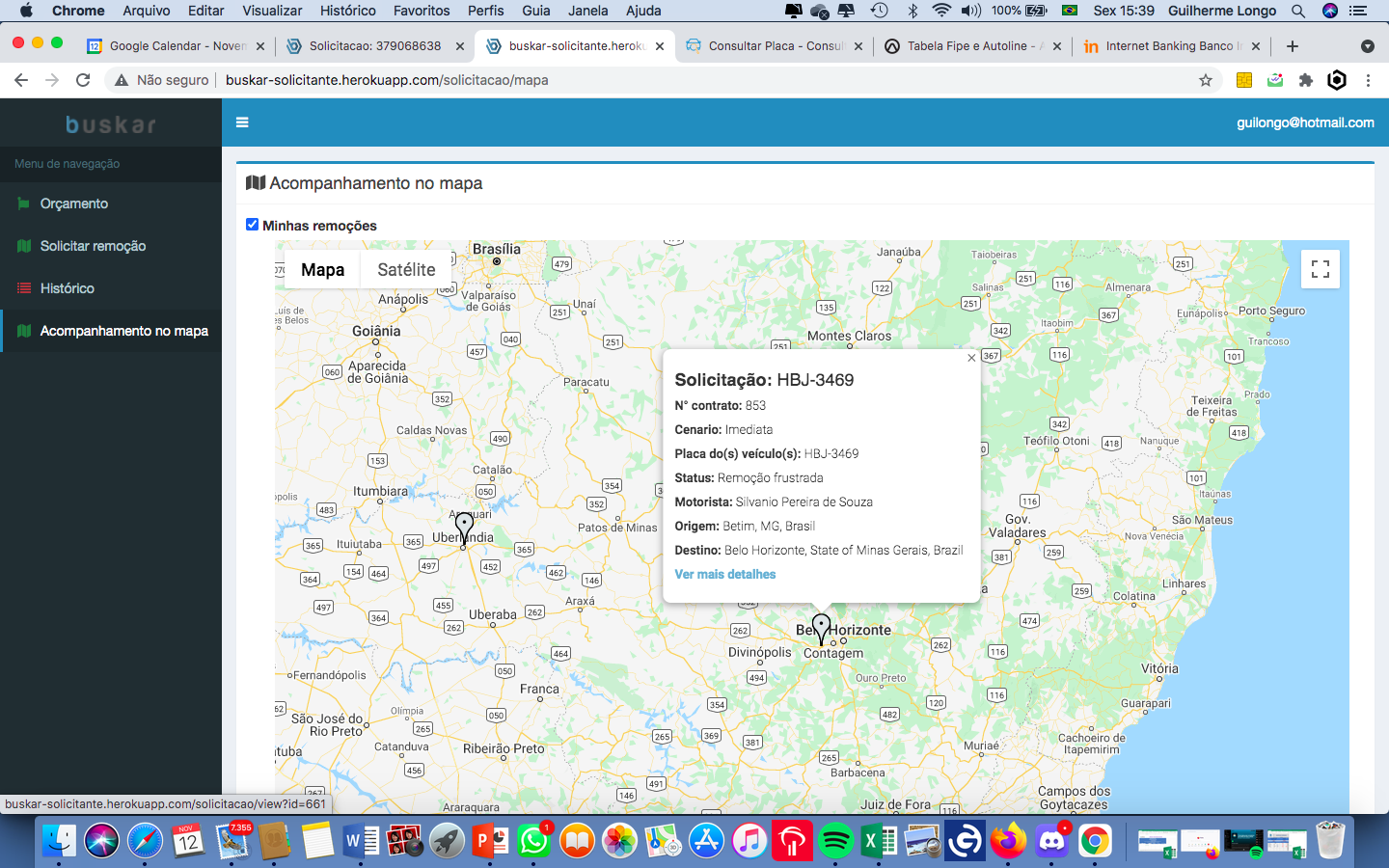Switch to the Solicitacao: 379068638 tab
Image resolution: width=1389 pixels, height=868 pixels.
pos(375,45)
